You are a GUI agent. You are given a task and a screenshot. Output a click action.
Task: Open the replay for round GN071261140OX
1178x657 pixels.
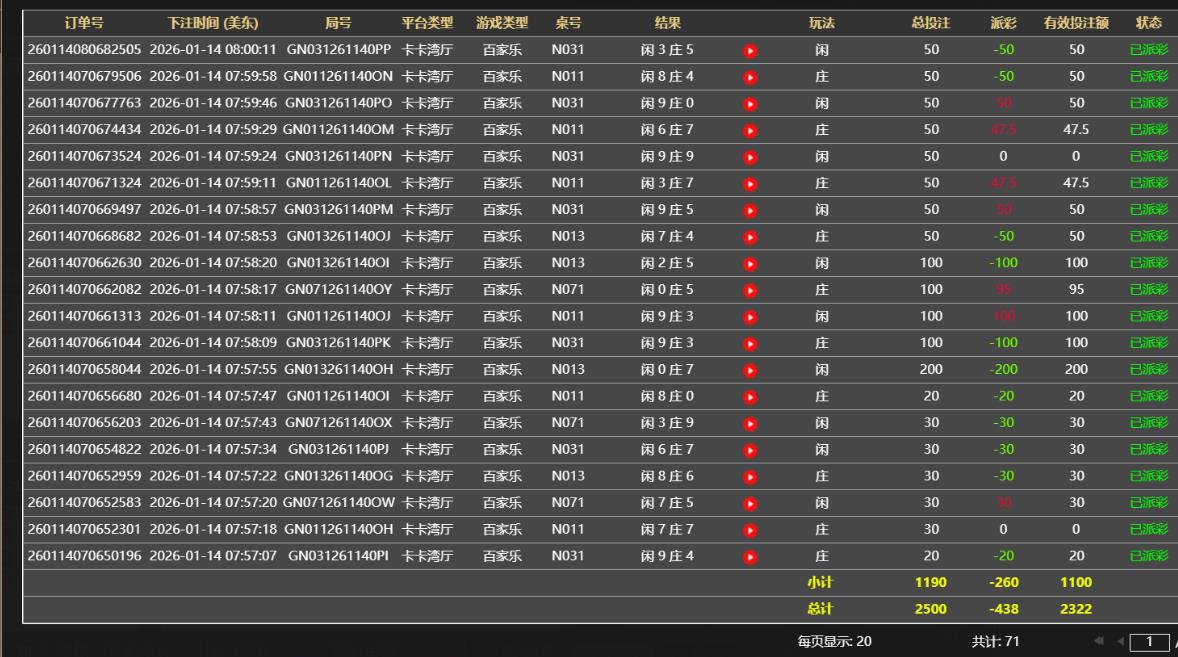click(x=750, y=423)
